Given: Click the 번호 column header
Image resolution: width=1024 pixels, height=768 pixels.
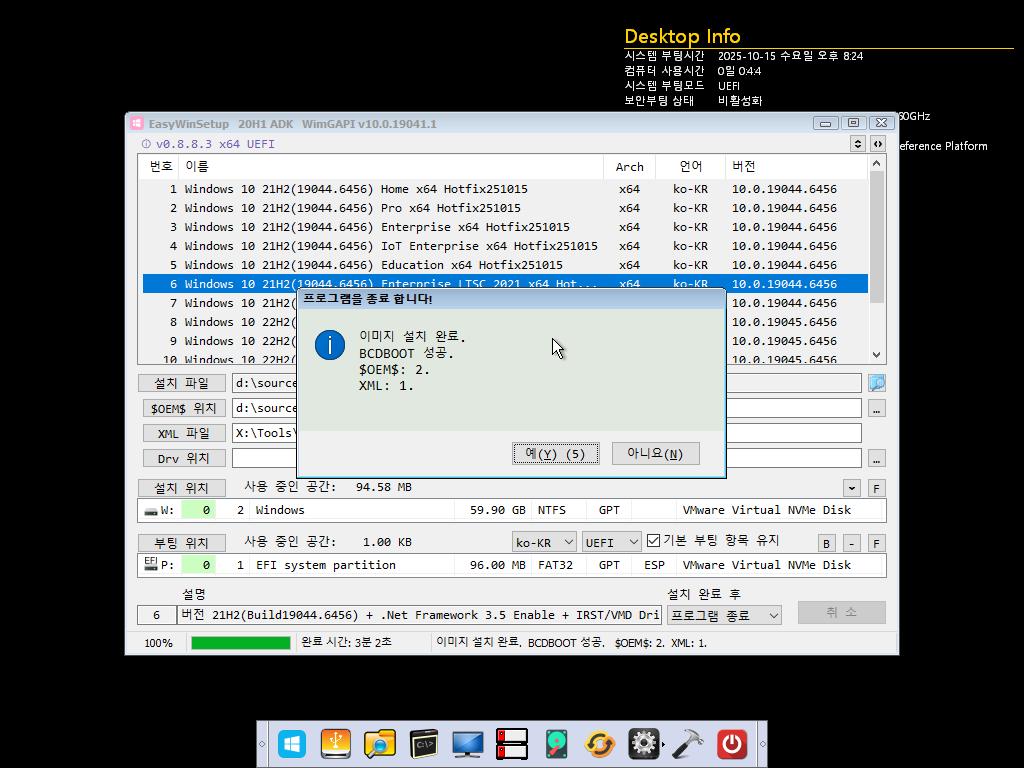Looking at the screenshot, I should click(160, 167).
